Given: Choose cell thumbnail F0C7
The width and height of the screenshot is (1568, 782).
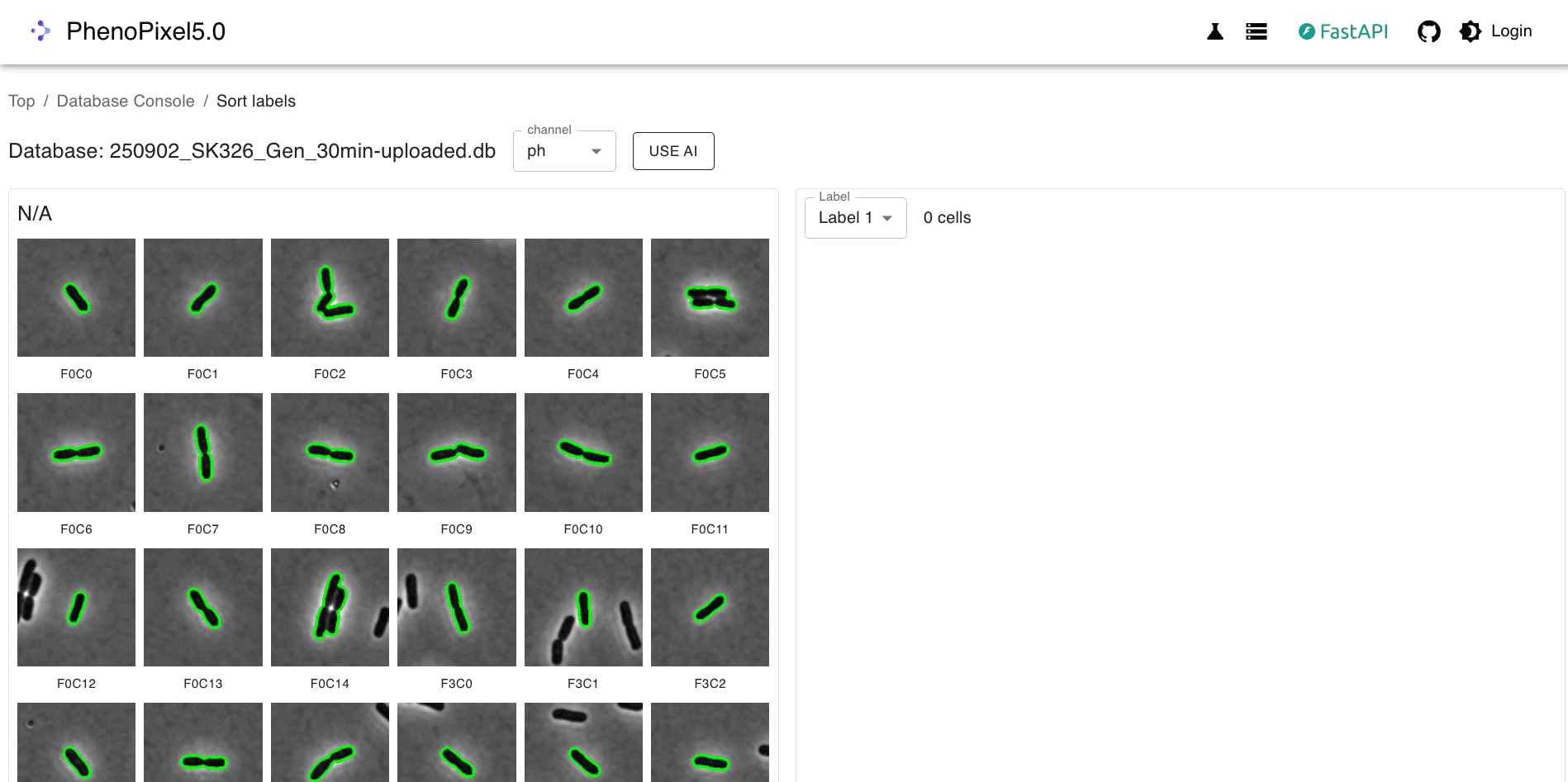Looking at the screenshot, I should point(203,453).
